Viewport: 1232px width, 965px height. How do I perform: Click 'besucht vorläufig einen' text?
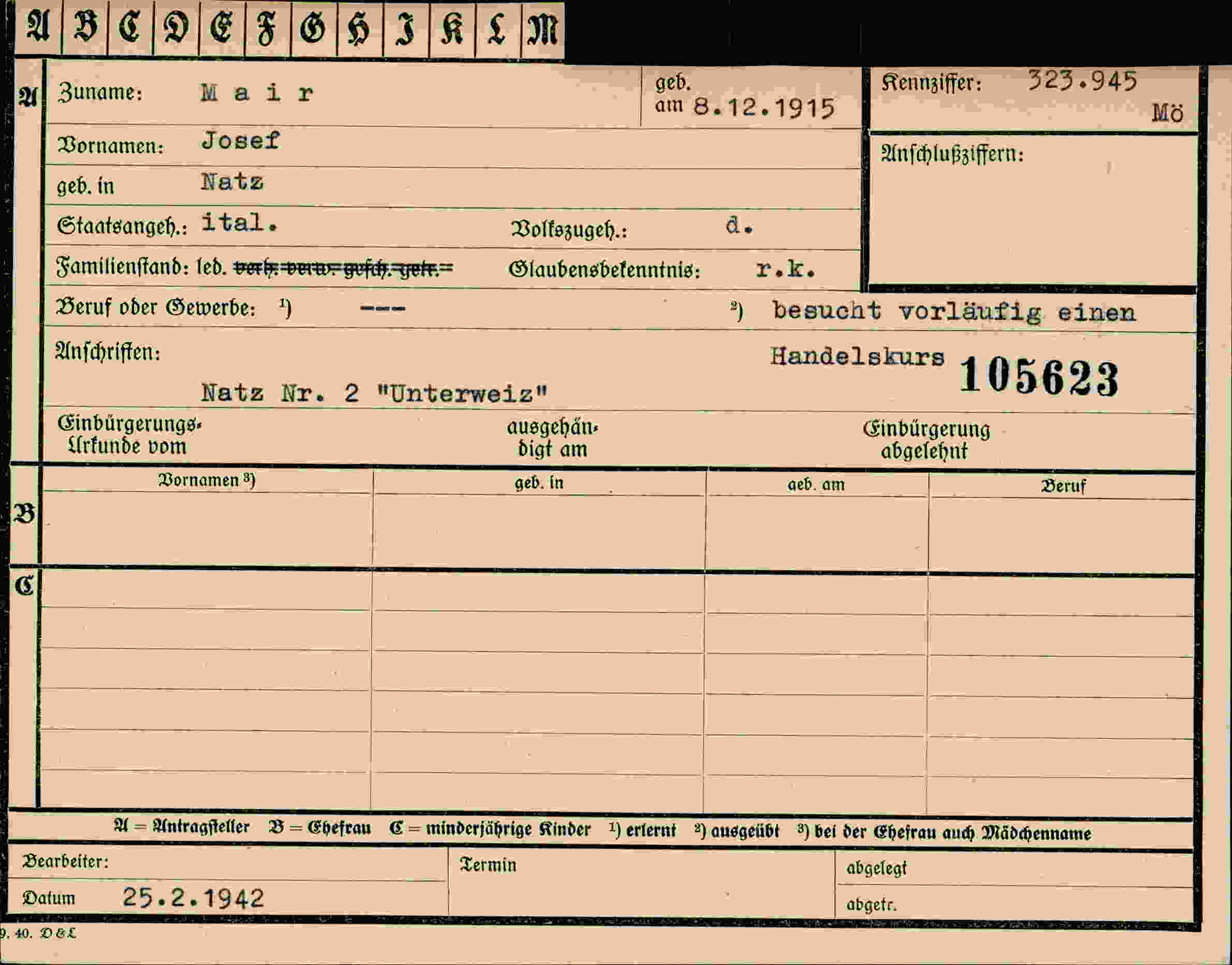point(954,311)
